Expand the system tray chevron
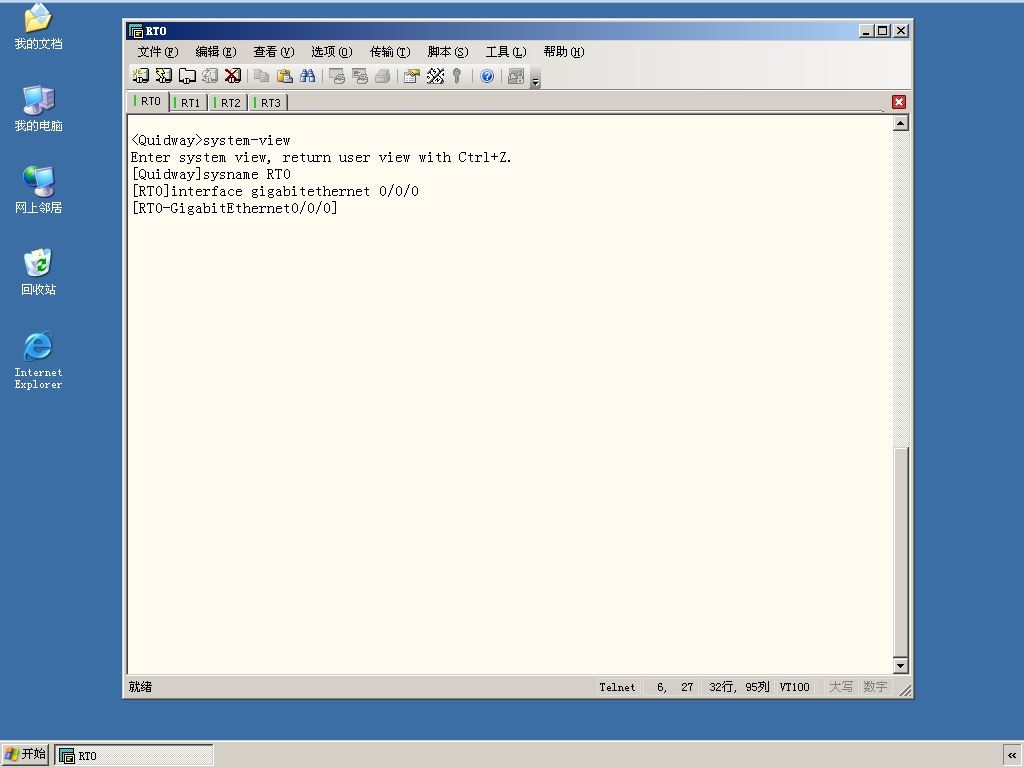The width and height of the screenshot is (1024, 768). click(1012, 756)
